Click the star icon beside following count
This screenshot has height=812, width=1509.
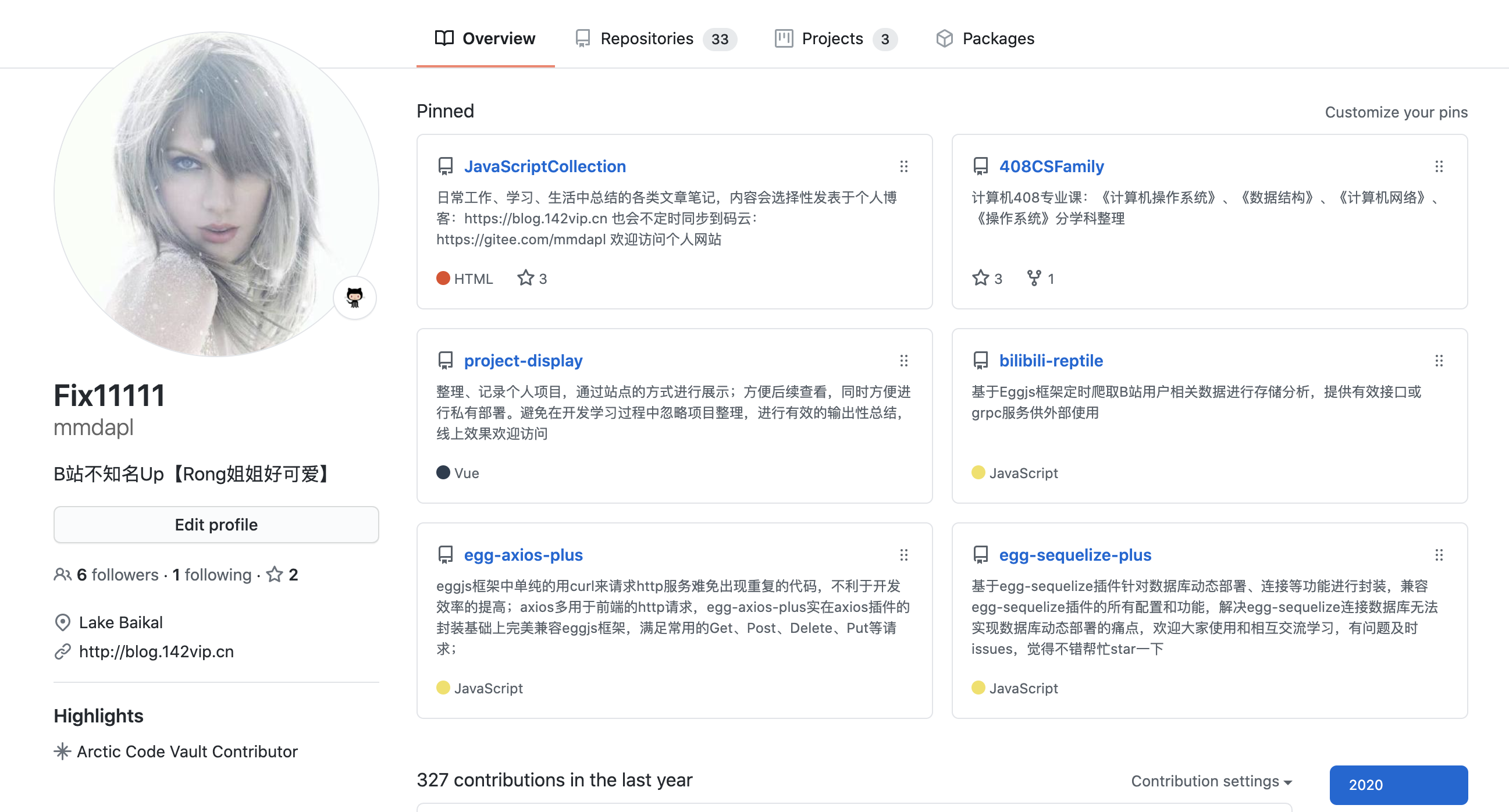[275, 574]
